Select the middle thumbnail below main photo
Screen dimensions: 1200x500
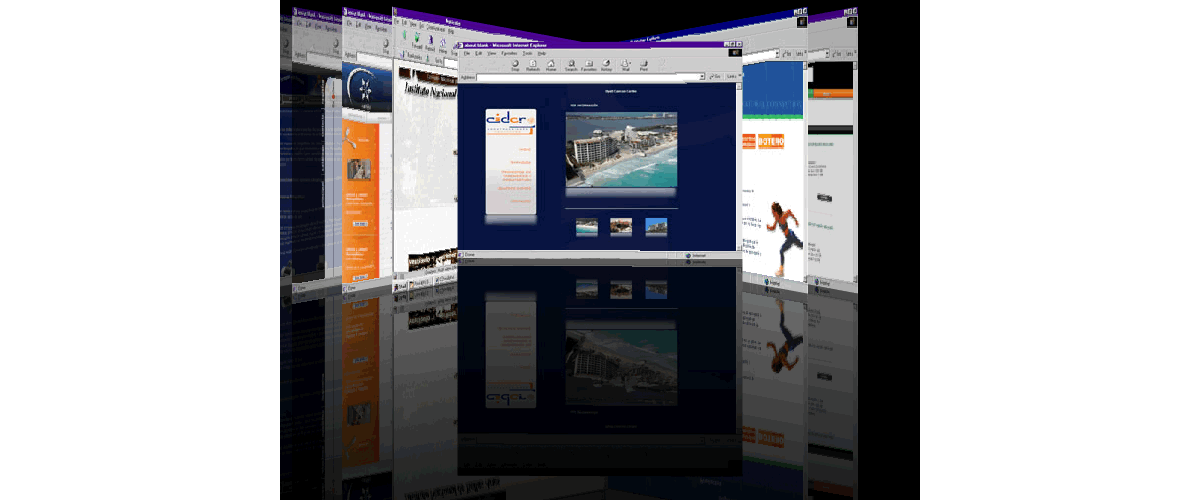(x=621, y=227)
